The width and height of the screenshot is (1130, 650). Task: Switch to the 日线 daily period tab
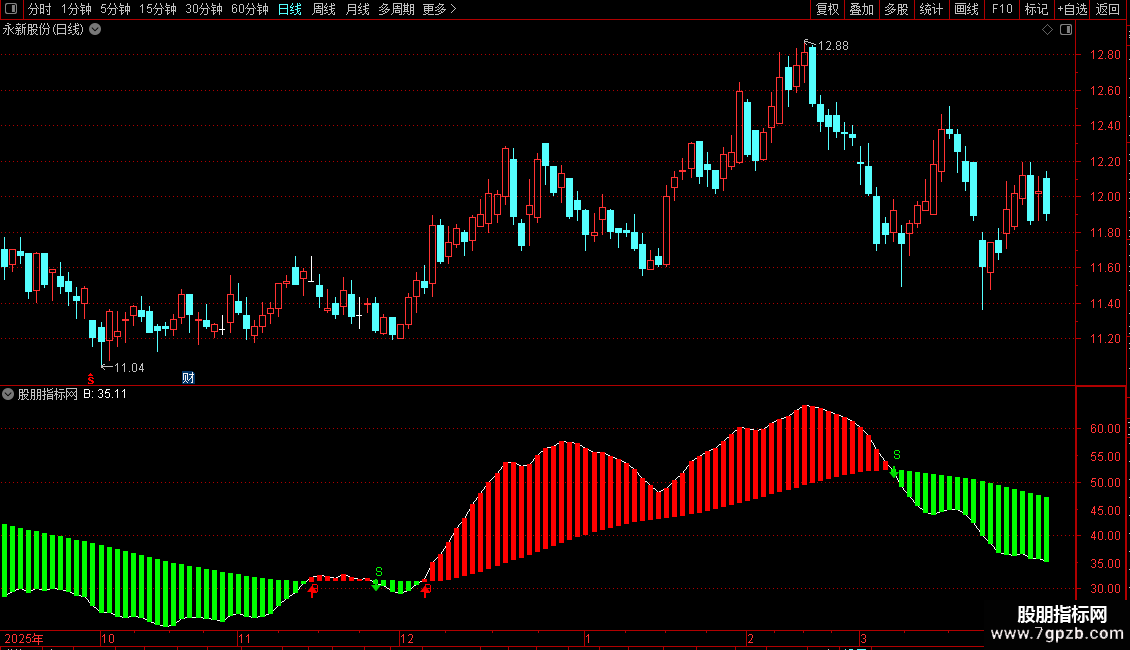click(x=290, y=9)
